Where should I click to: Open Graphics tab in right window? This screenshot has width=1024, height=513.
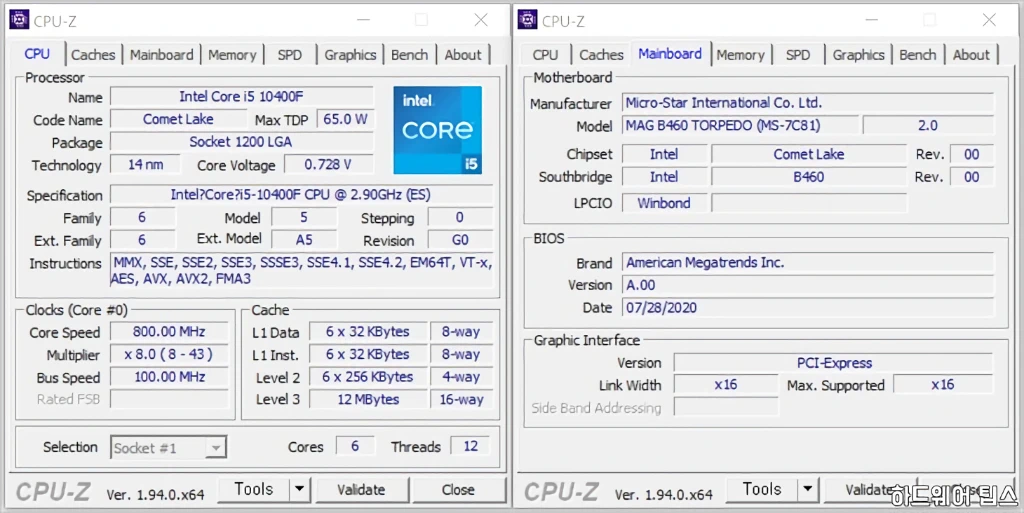pos(858,55)
